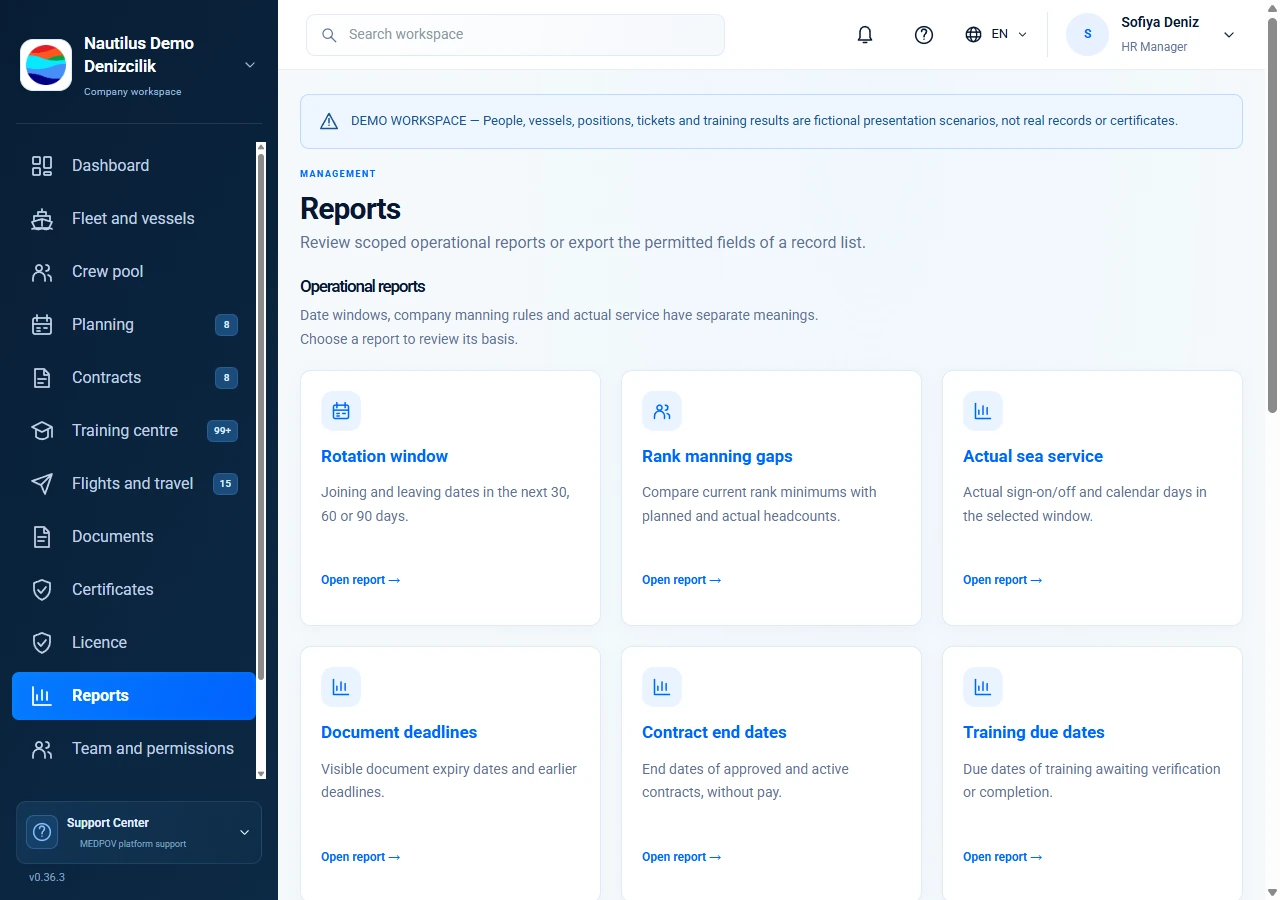Open the notifications bell
The image size is (1280, 900).
pos(865,35)
